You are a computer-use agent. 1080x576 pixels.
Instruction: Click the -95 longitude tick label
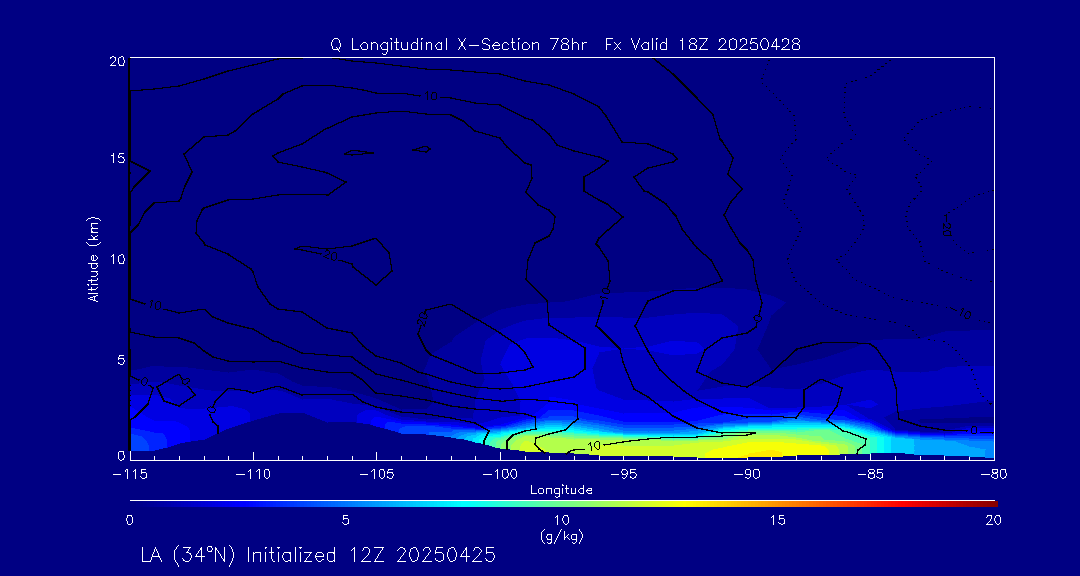623,475
